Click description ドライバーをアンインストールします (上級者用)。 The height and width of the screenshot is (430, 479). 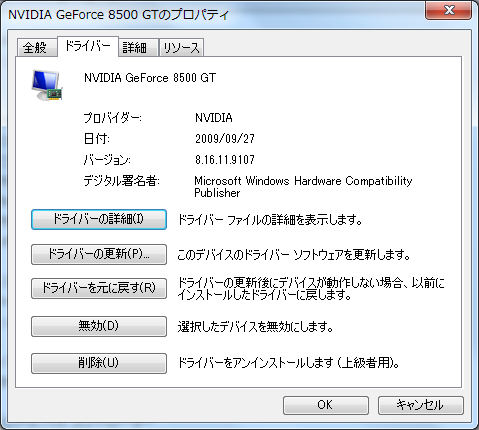click(289, 363)
